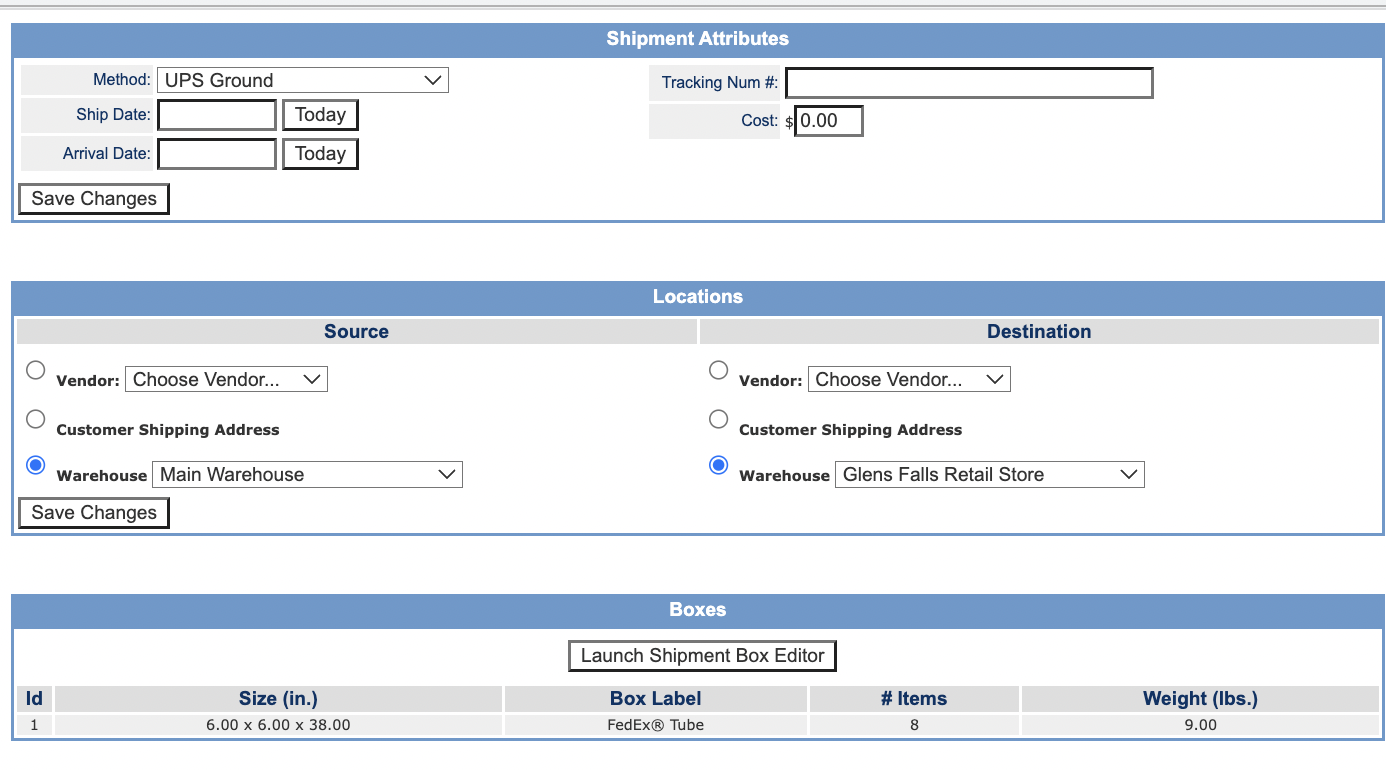This screenshot has width=1386, height=770.
Task: Select Destination Customer Shipping Address radio
Action: click(718, 419)
